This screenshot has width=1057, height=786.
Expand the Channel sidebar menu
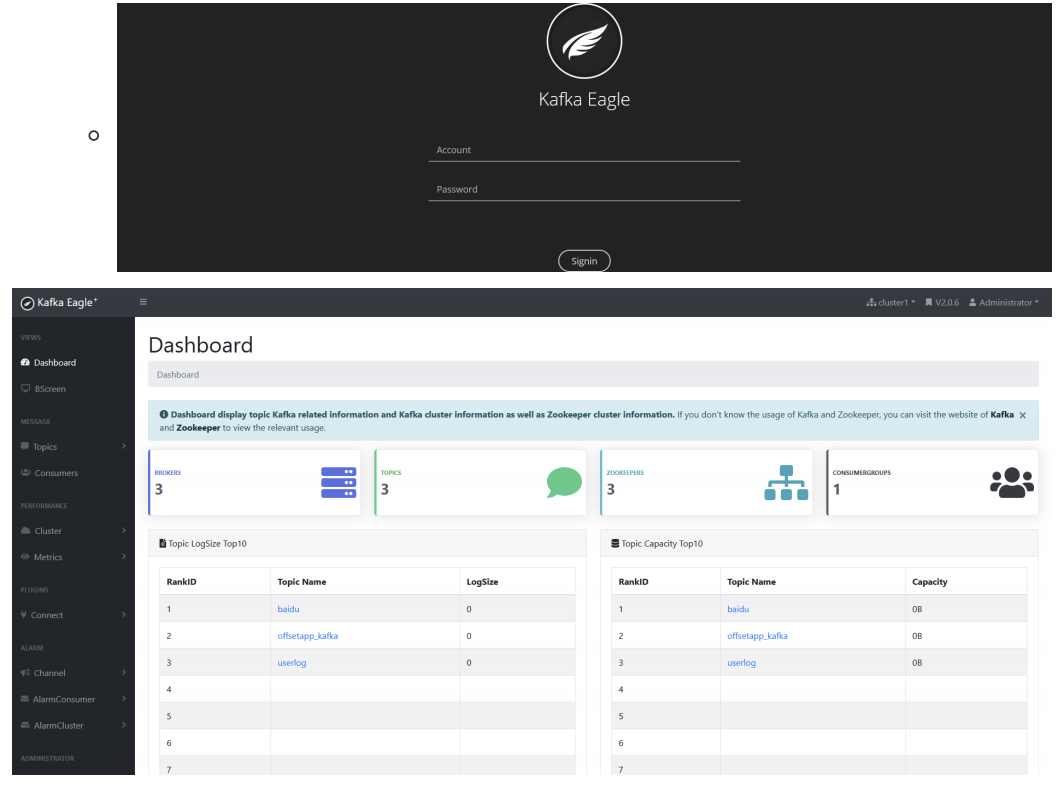coord(73,673)
